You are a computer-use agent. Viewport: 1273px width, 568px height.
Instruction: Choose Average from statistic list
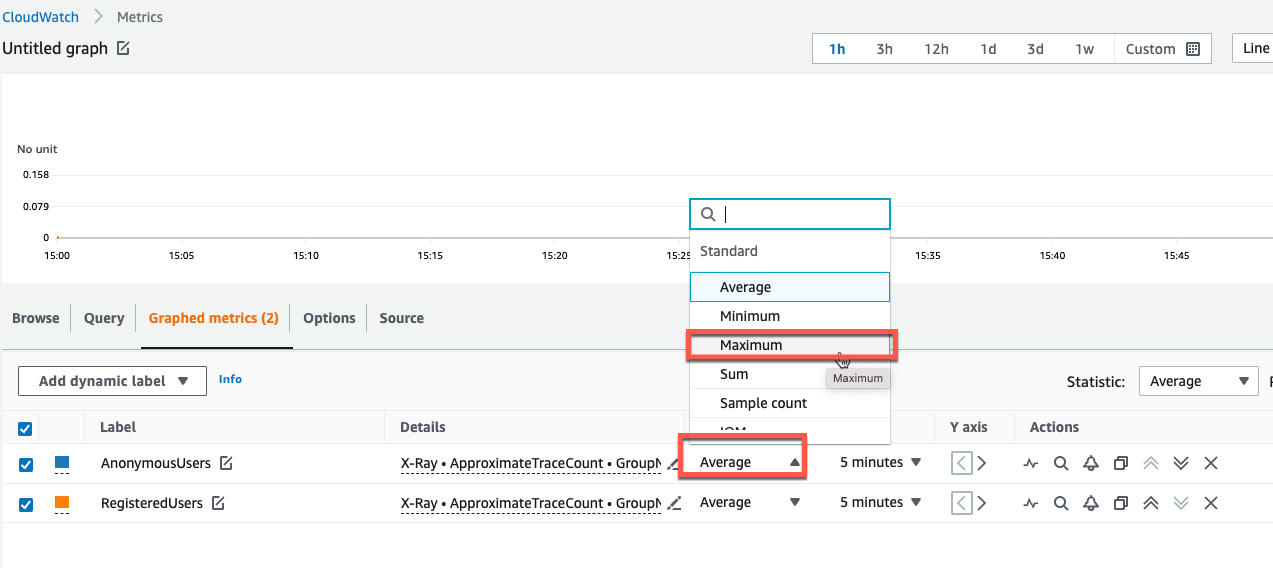pyautogui.click(x=789, y=287)
